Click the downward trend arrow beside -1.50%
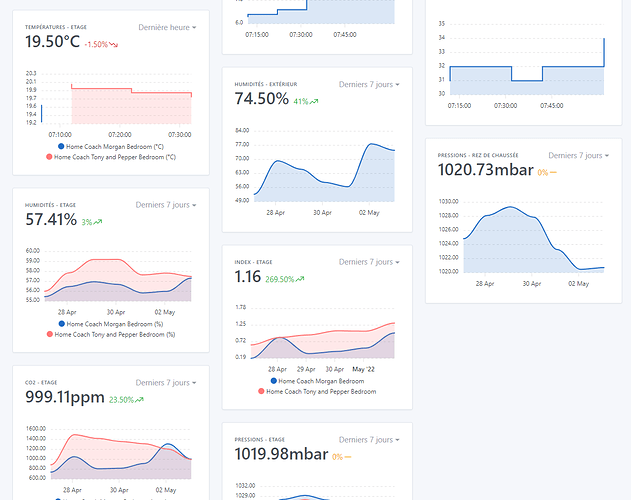The width and height of the screenshot is (631, 500). 114,45
